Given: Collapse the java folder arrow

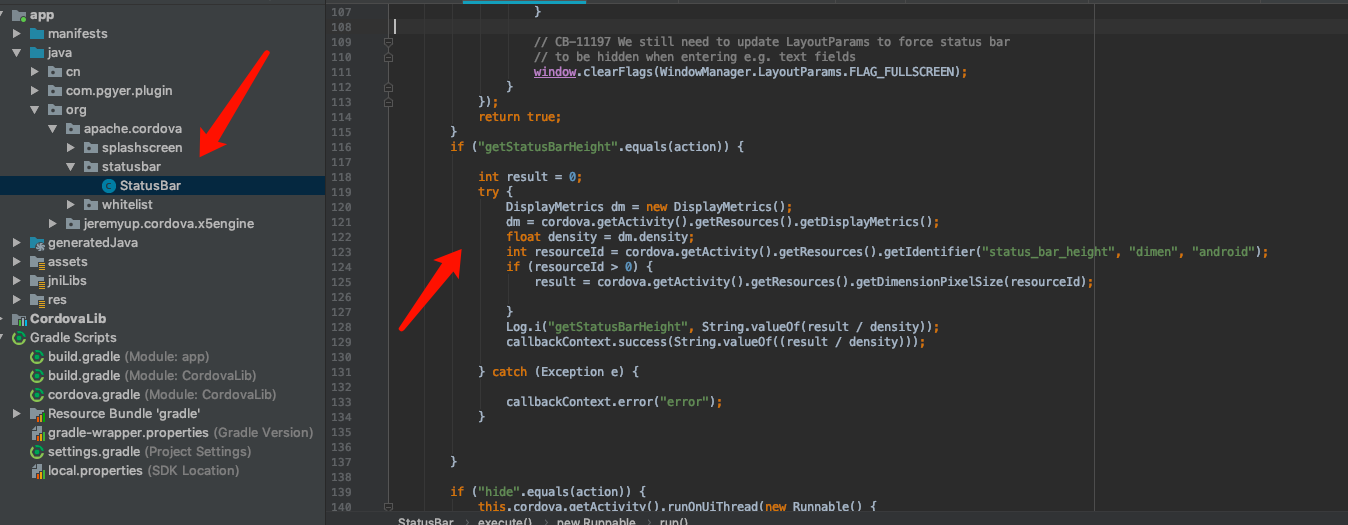Looking at the screenshot, I should pyautogui.click(x=17, y=53).
